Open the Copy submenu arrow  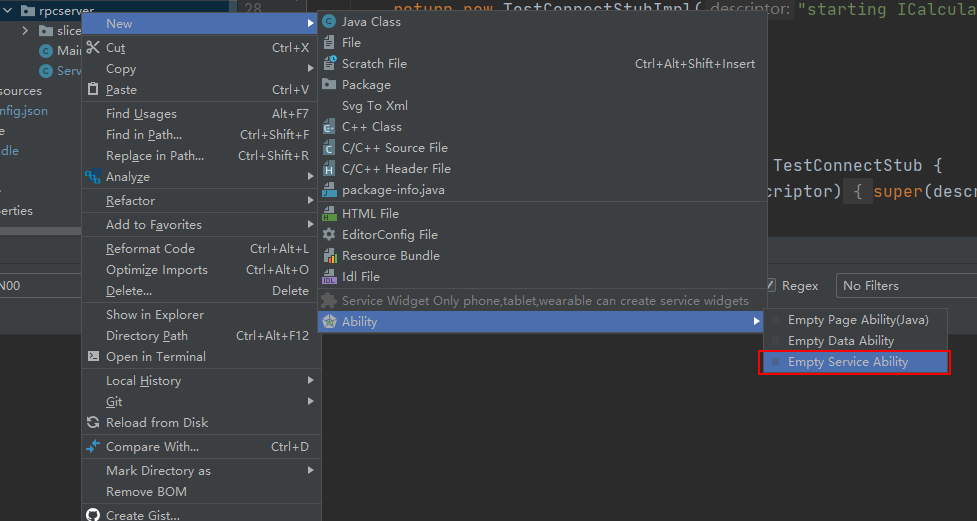(x=310, y=69)
